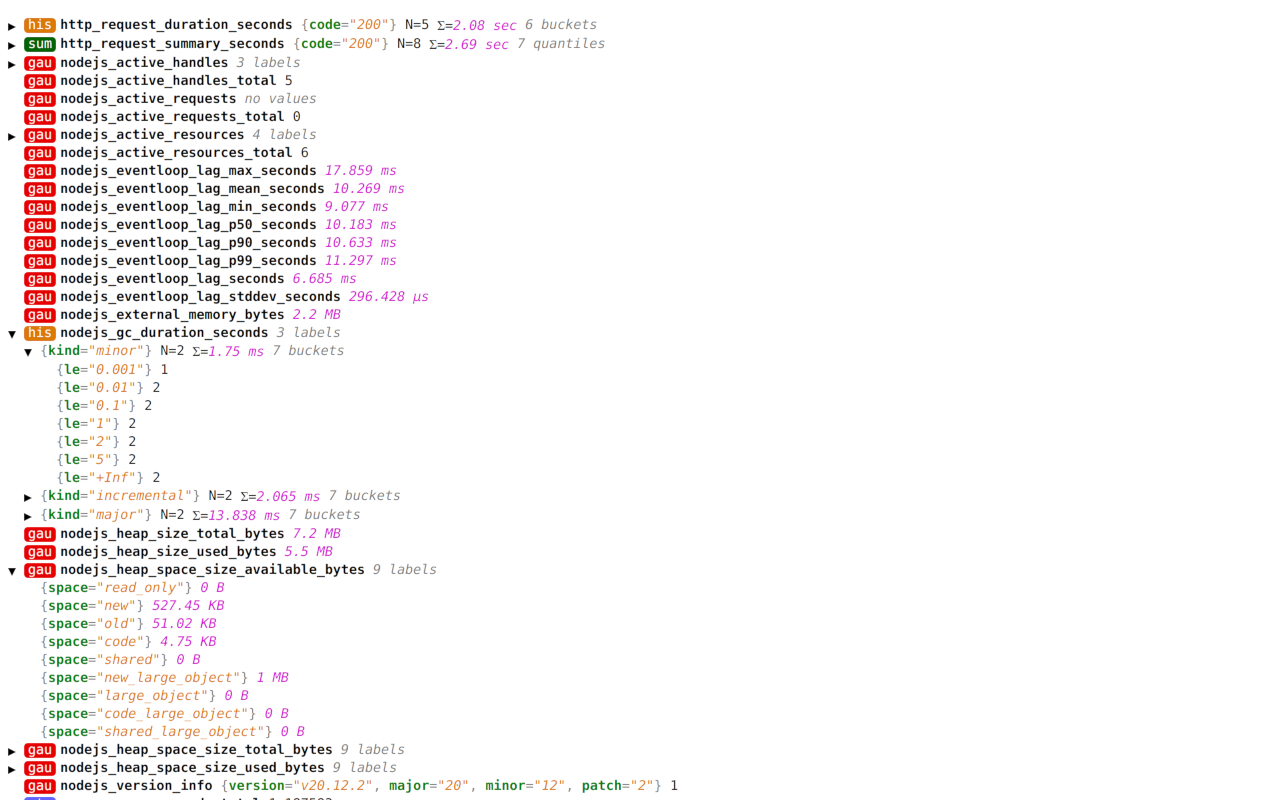Screen dimensions: 1280x800
Task: Select the le="+Inf" bucket row
Action: [x=108, y=478]
